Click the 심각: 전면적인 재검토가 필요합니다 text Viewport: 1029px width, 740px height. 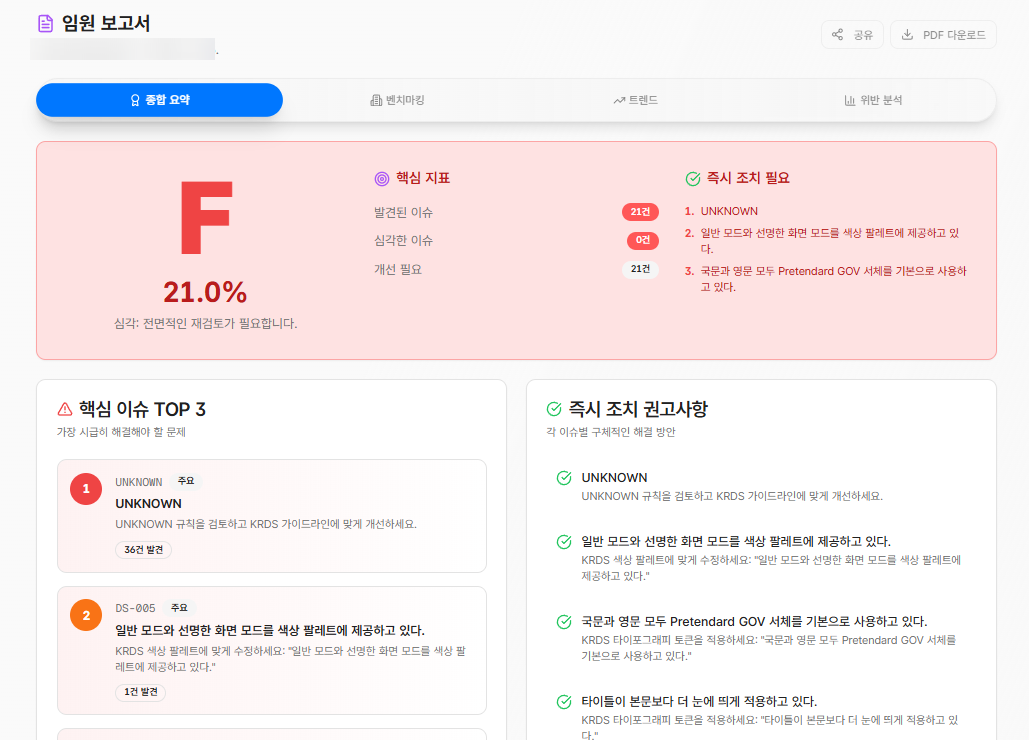click(205, 323)
